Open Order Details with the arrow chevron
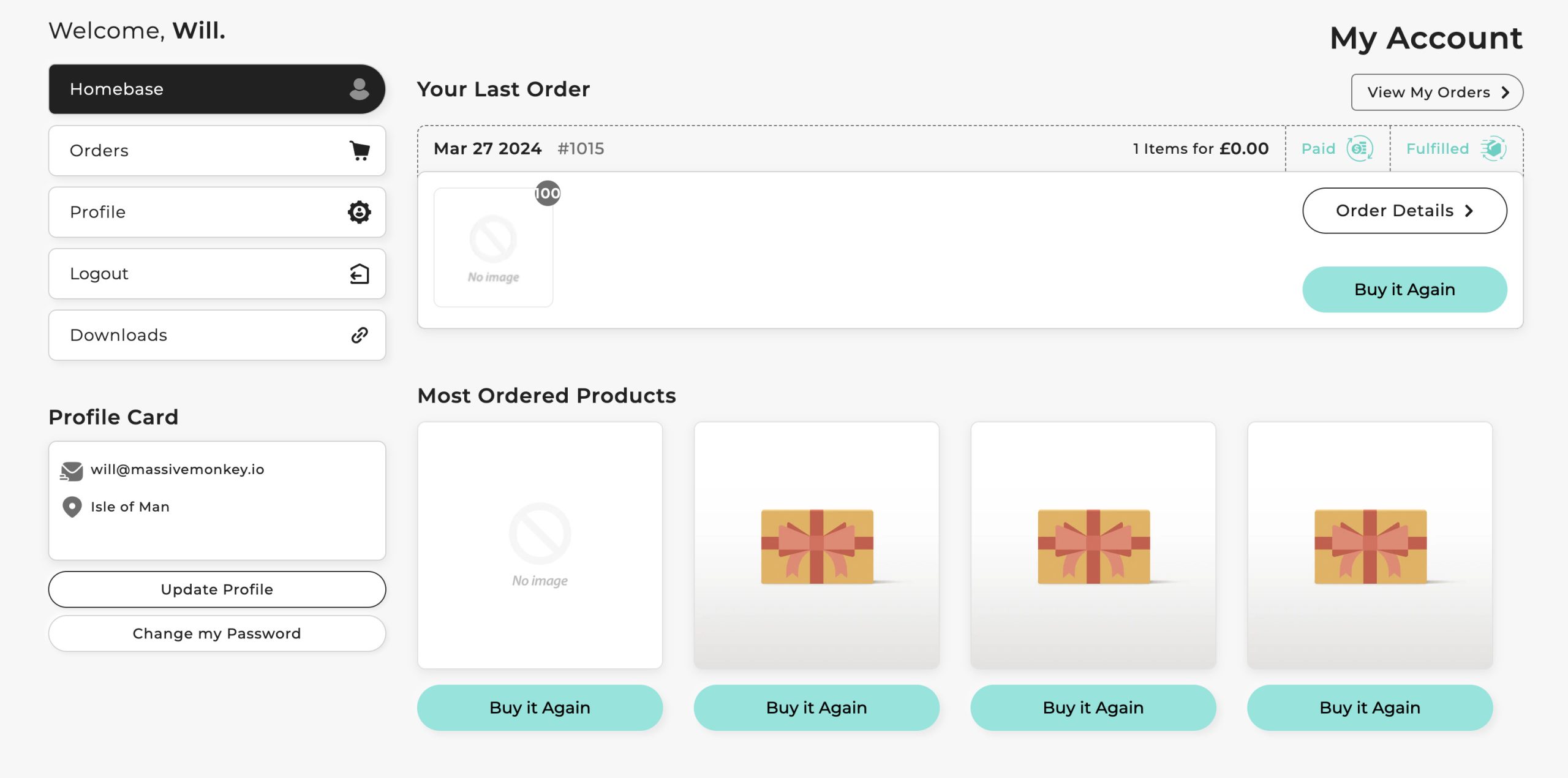Image resolution: width=1568 pixels, height=778 pixels. (x=1469, y=211)
